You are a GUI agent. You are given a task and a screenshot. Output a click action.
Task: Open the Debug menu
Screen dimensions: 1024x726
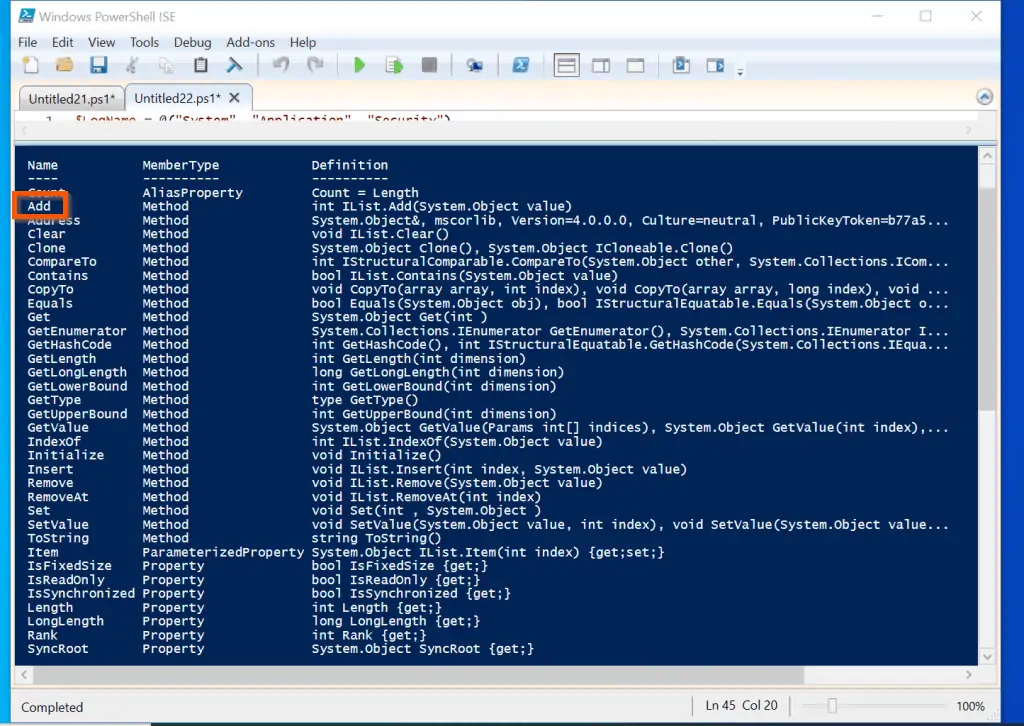(193, 42)
